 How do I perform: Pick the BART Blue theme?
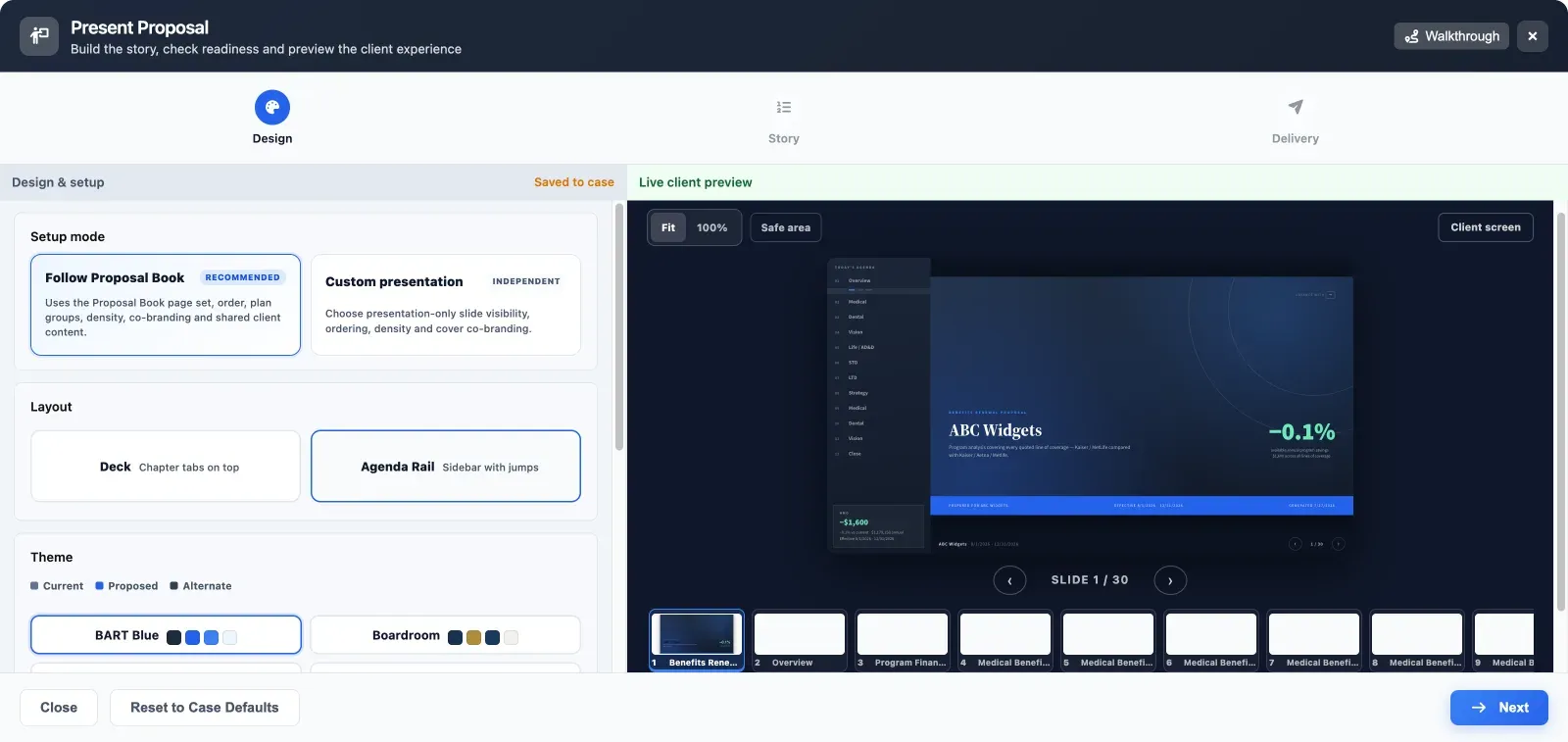tap(166, 635)
